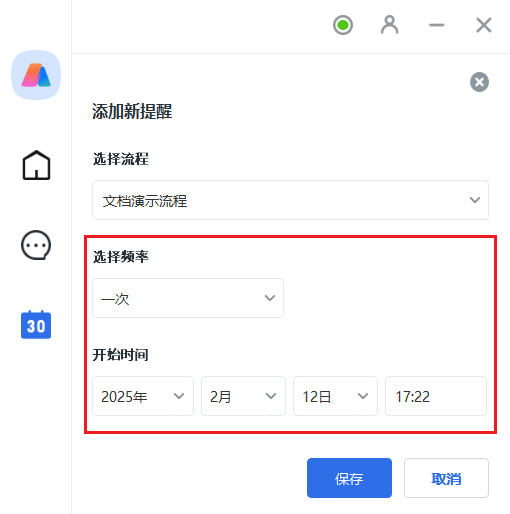Expand the 2025年 year dropdown
This screenshot has width=510, height=514.
coord(143,396)
